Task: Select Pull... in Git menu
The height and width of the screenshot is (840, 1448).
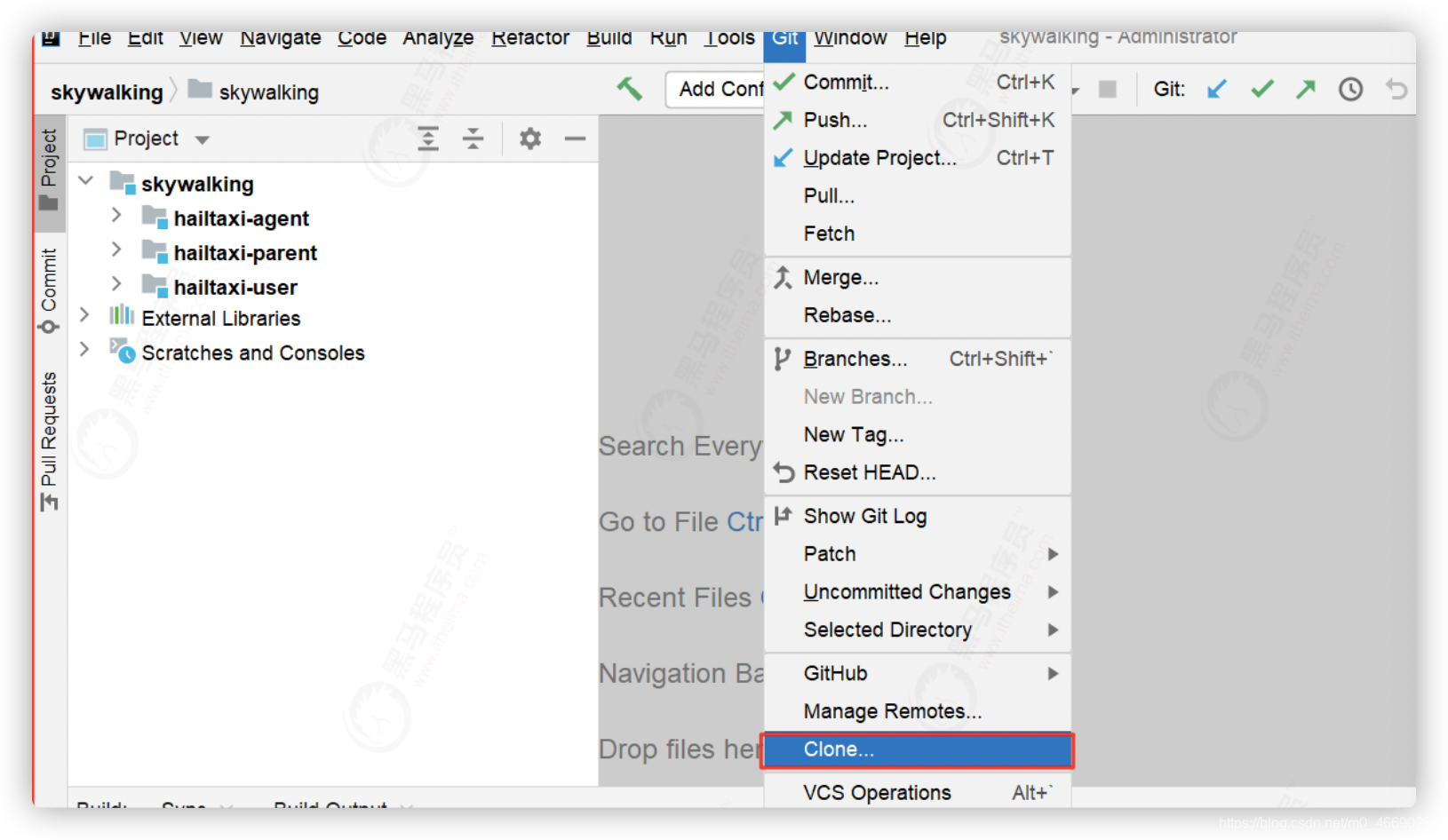Action: 918,195
